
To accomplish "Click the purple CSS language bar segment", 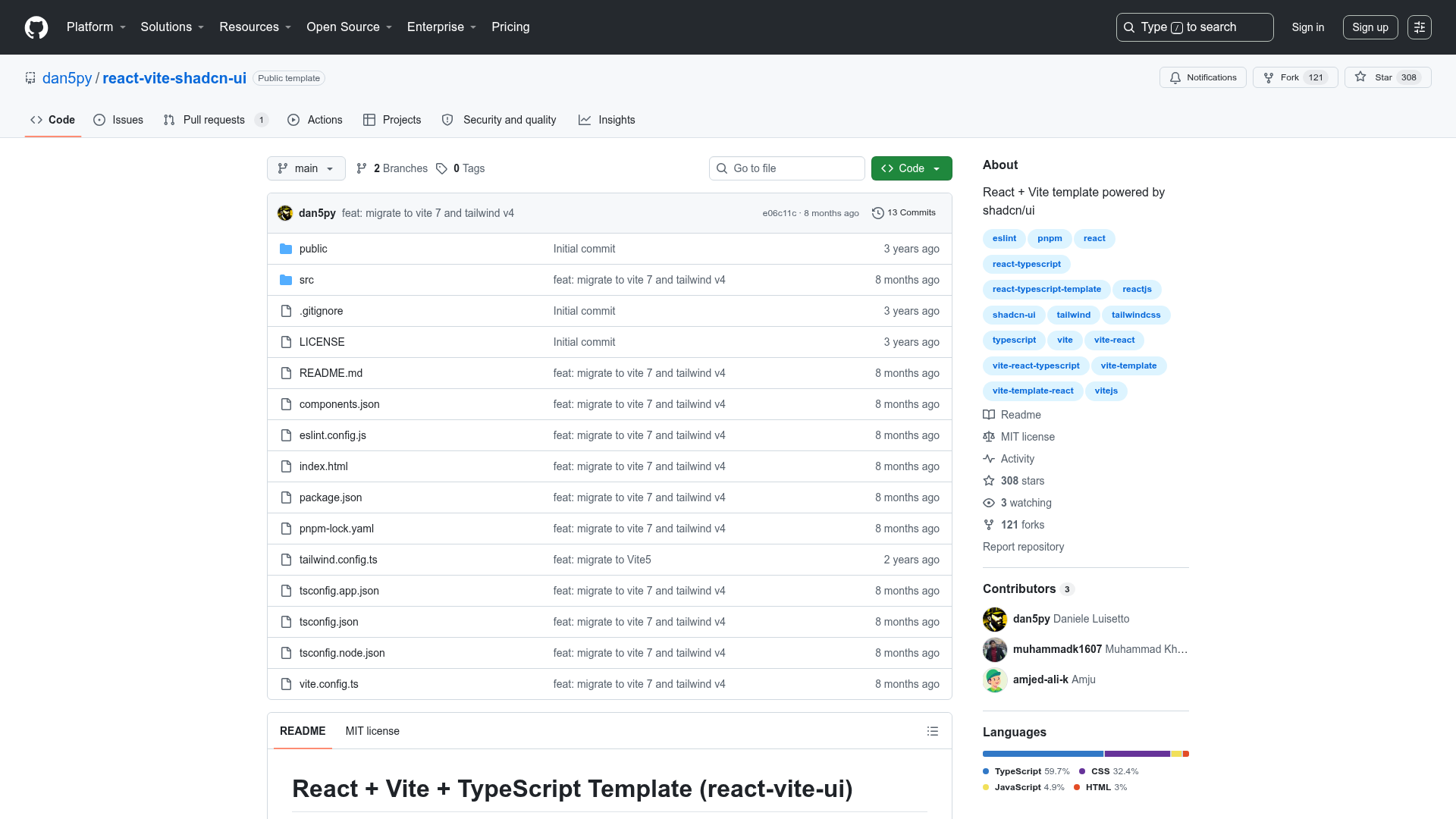I will click(1137, 754).
